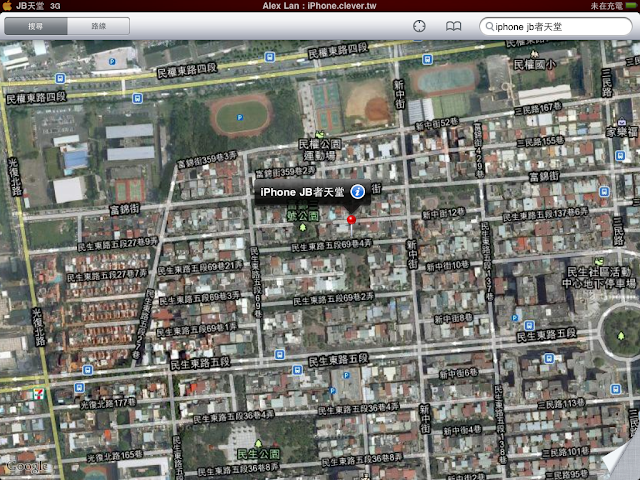
Task: Tap the 民權公園運動場 park icon
Action: tap(320, 134)
